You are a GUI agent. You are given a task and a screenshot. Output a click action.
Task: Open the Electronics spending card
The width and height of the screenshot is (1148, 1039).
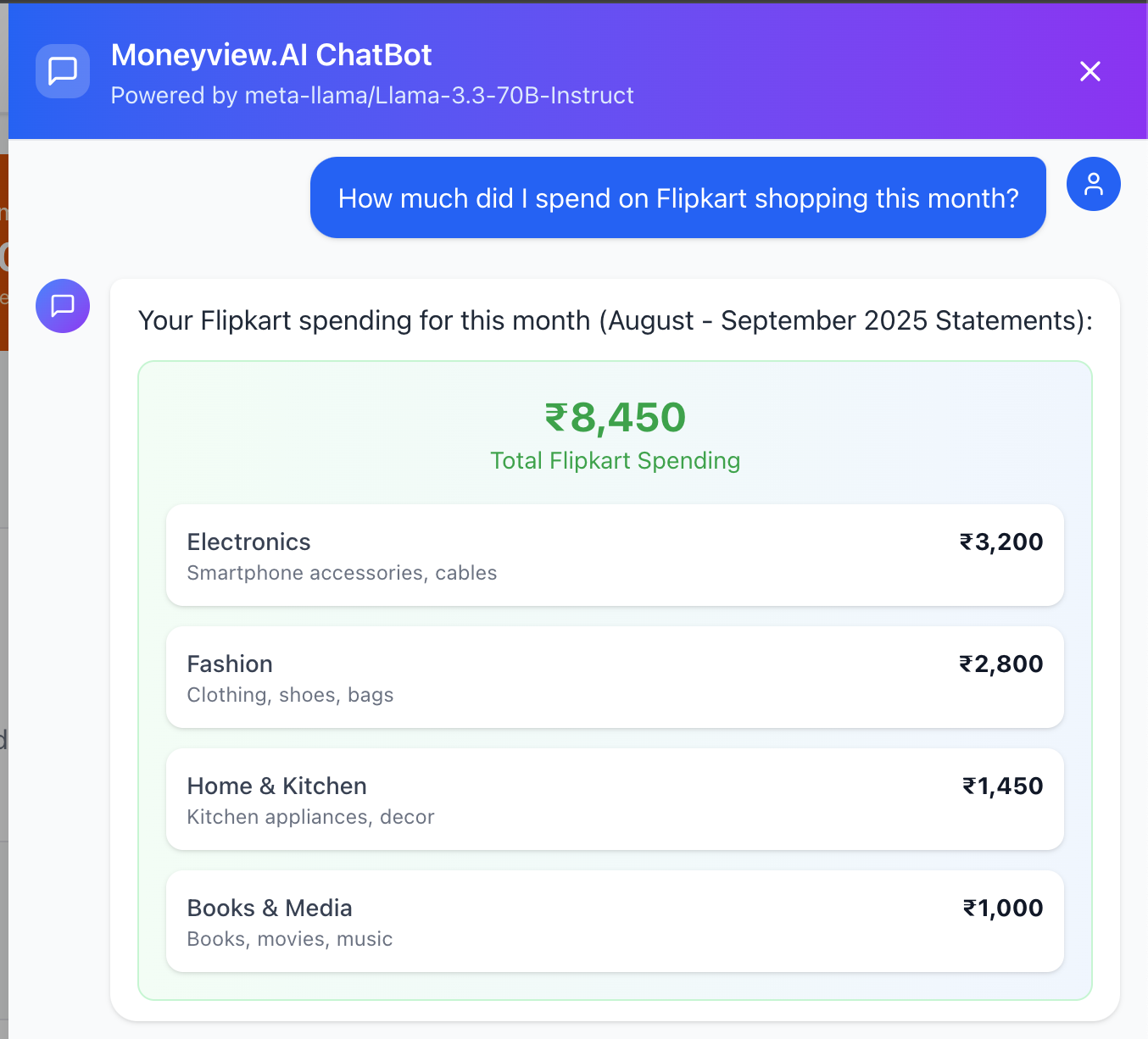point(615,555)
